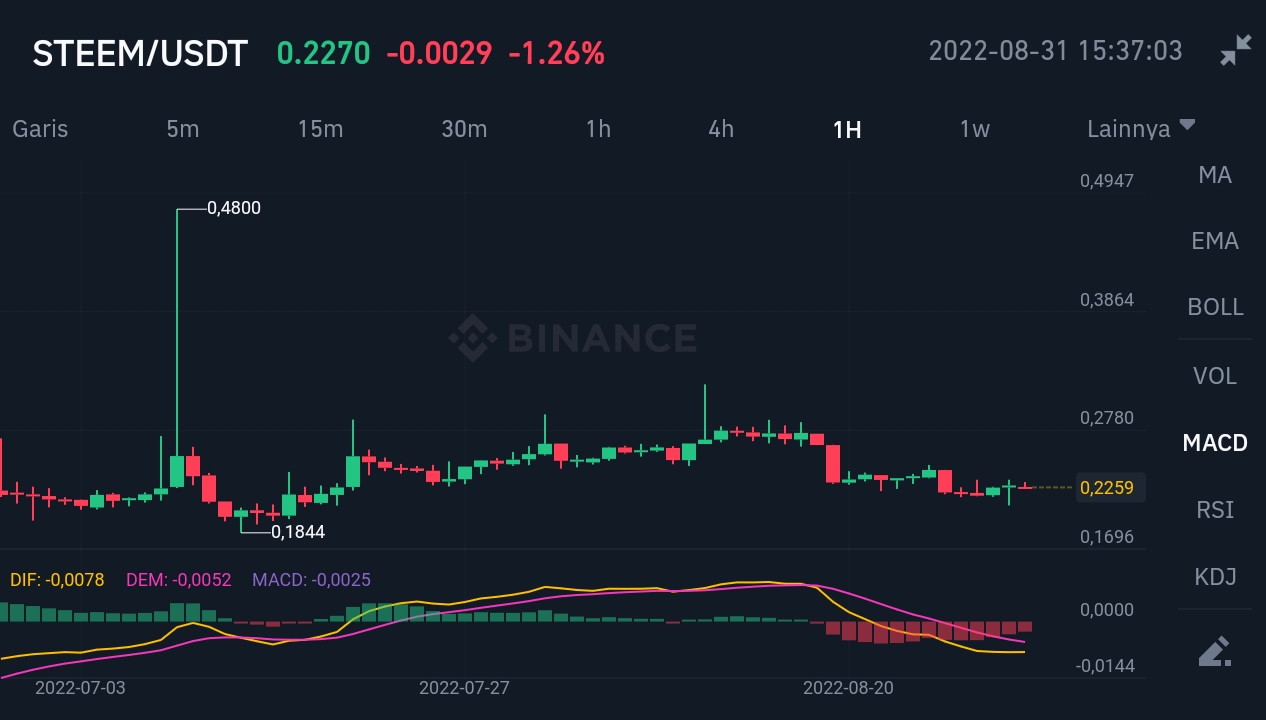Click the DEM: -0,0052 value
This screenshot has height=720, width=1266.
tap(178, 580)
